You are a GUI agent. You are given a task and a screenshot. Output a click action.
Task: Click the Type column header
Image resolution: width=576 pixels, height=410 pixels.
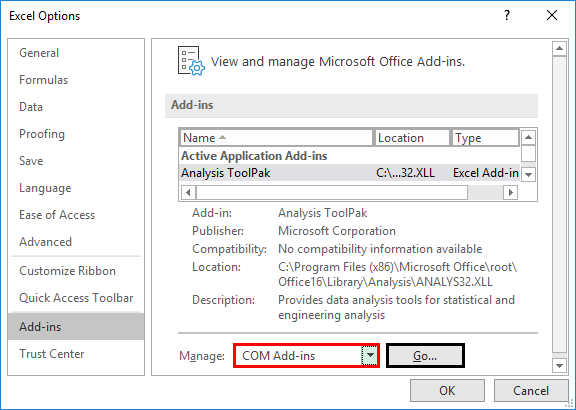pyautogui.click(x=485, y=138)
